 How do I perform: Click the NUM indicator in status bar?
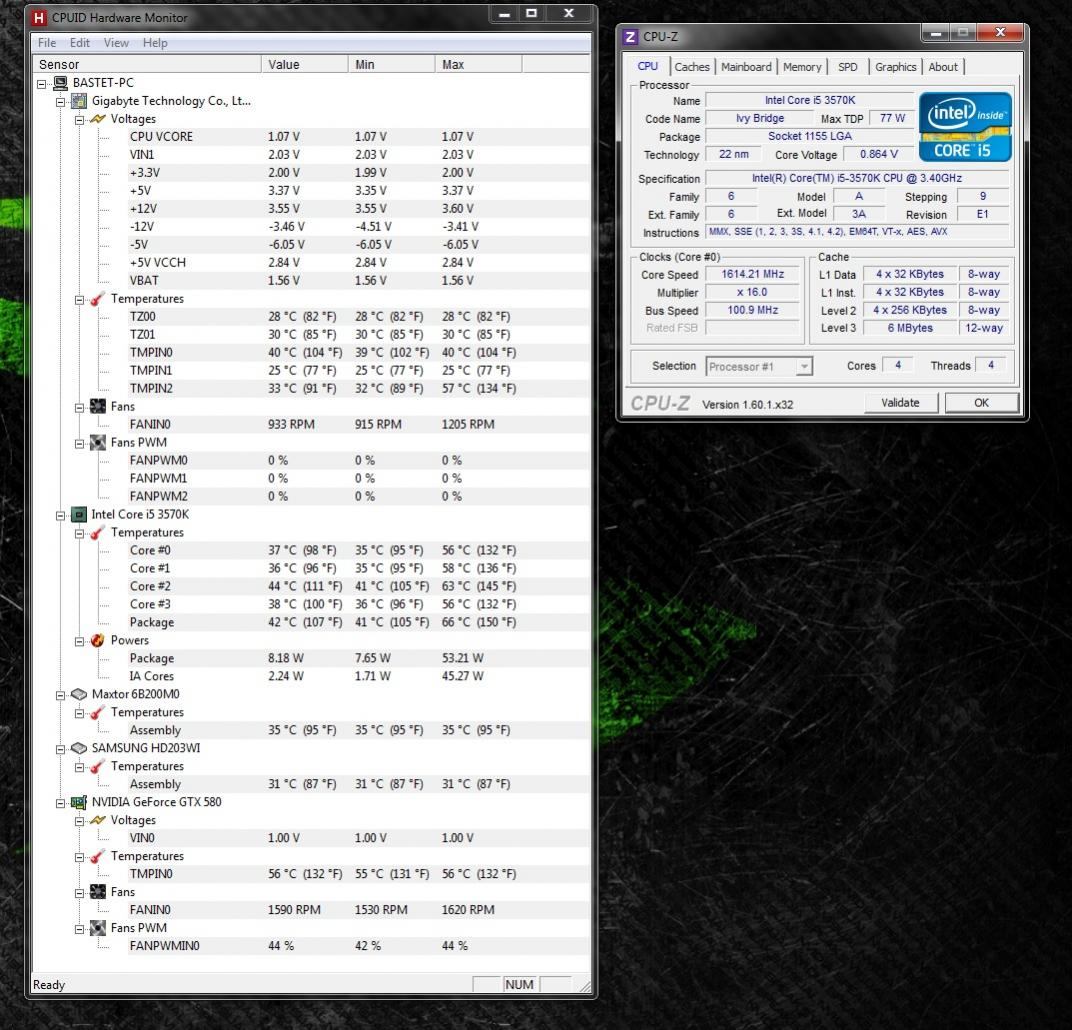click(519, 985)
